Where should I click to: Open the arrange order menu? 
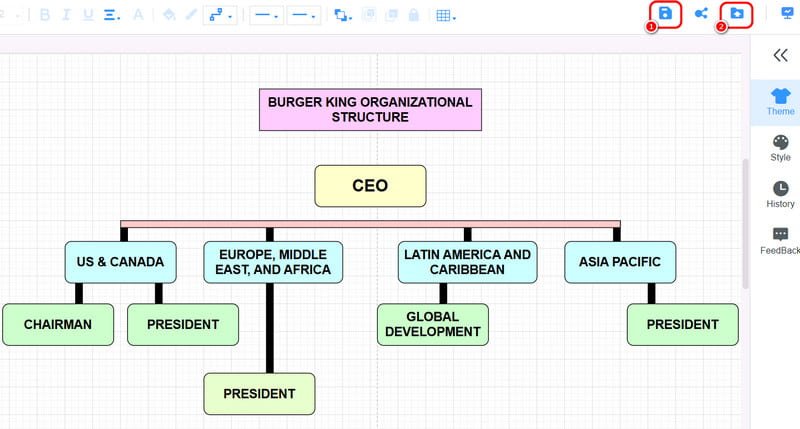tap(343, 15)
